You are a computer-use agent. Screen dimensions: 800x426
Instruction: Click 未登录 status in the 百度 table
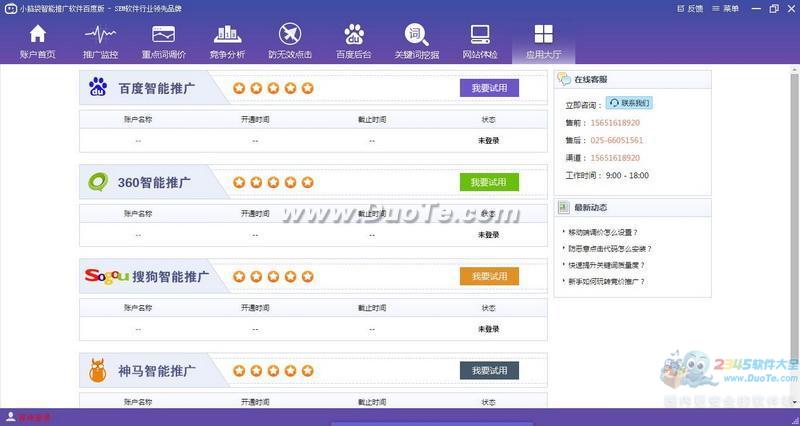[x=488, y=140]
